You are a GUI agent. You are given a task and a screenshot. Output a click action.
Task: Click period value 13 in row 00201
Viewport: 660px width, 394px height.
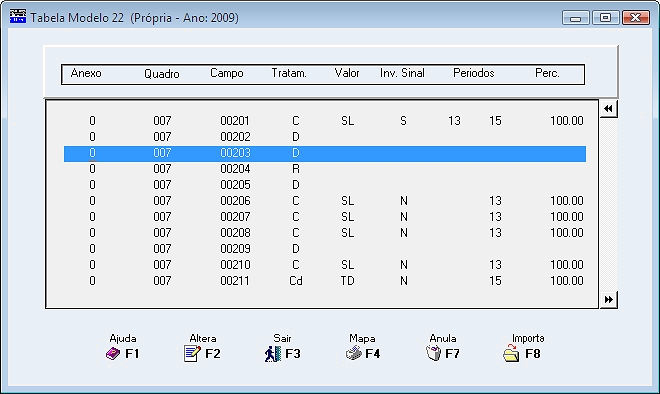coord(454,121)
